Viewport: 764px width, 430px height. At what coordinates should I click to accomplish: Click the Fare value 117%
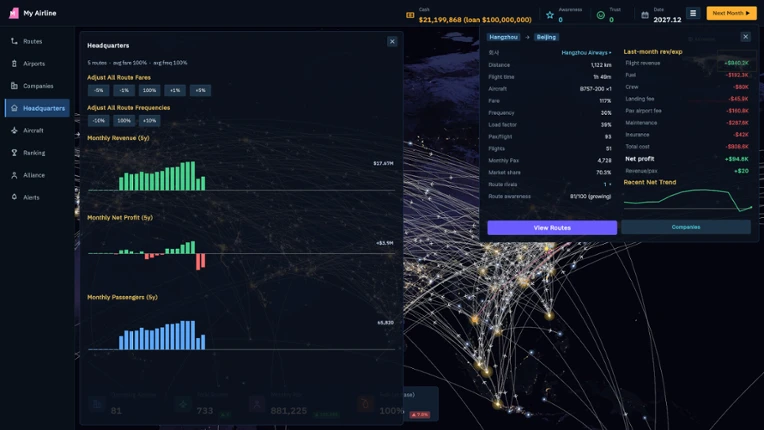pyautogui.click(x=605, y=101)
